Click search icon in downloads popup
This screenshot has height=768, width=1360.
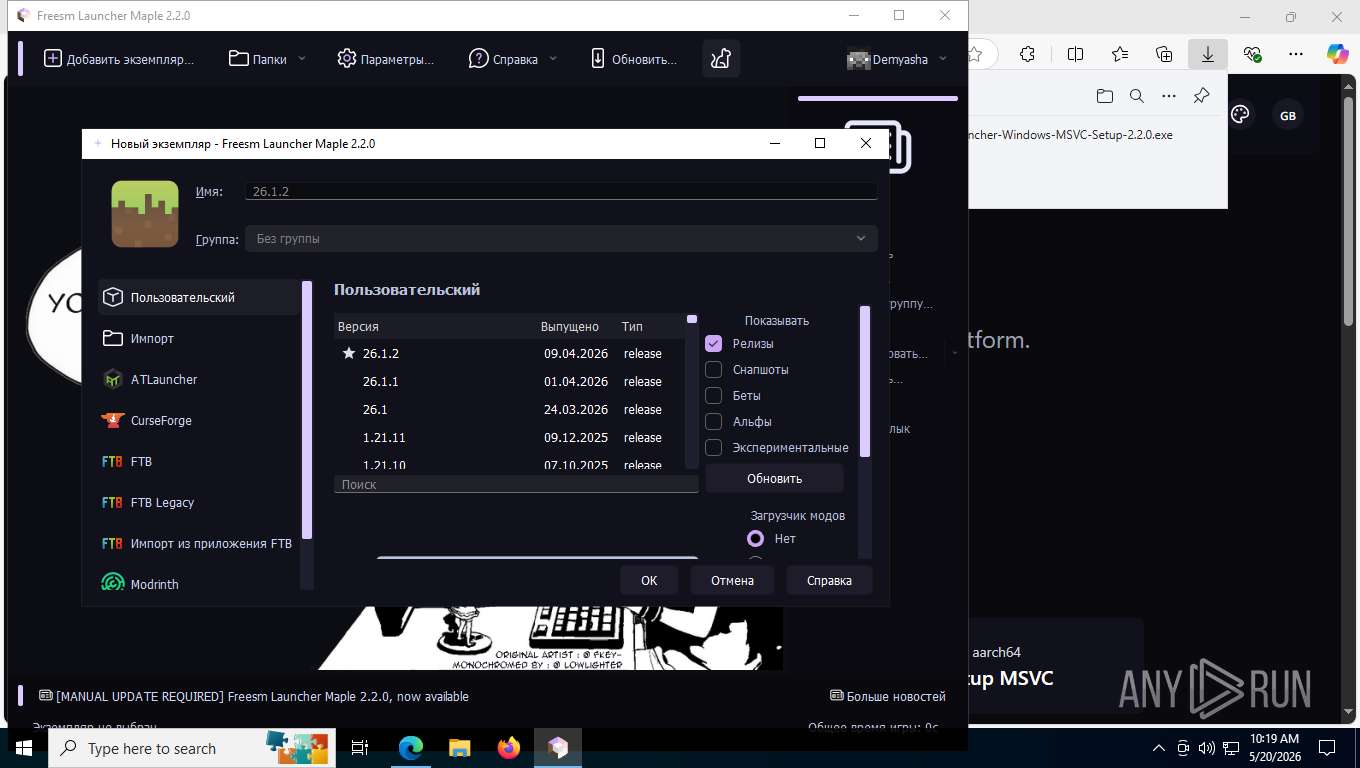[x=1136, y=96]
